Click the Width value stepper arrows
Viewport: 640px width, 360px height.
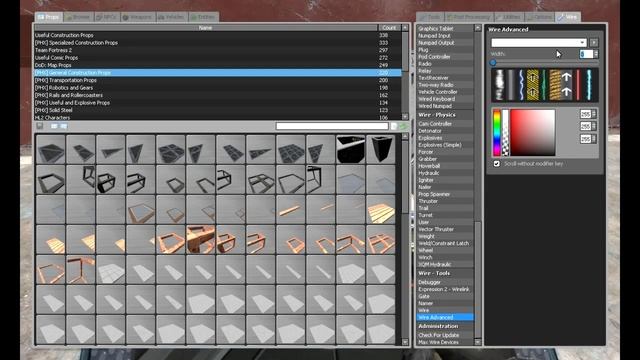[x=596, y=54]
